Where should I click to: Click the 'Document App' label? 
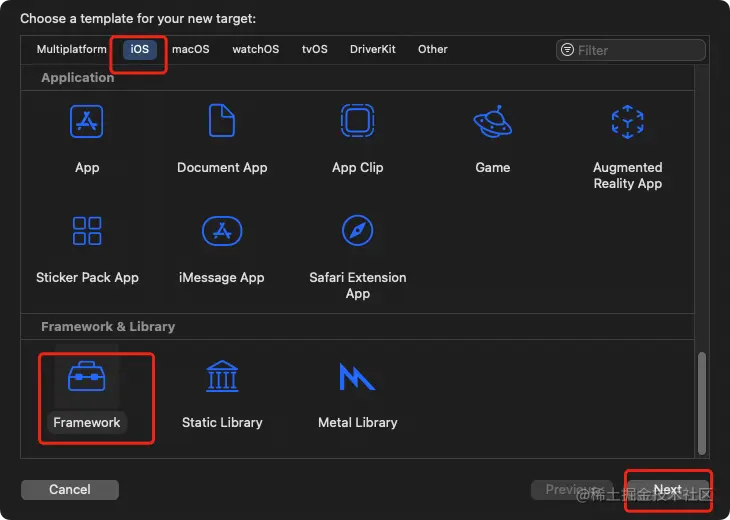pyautogui.click(x=222, y=168)
